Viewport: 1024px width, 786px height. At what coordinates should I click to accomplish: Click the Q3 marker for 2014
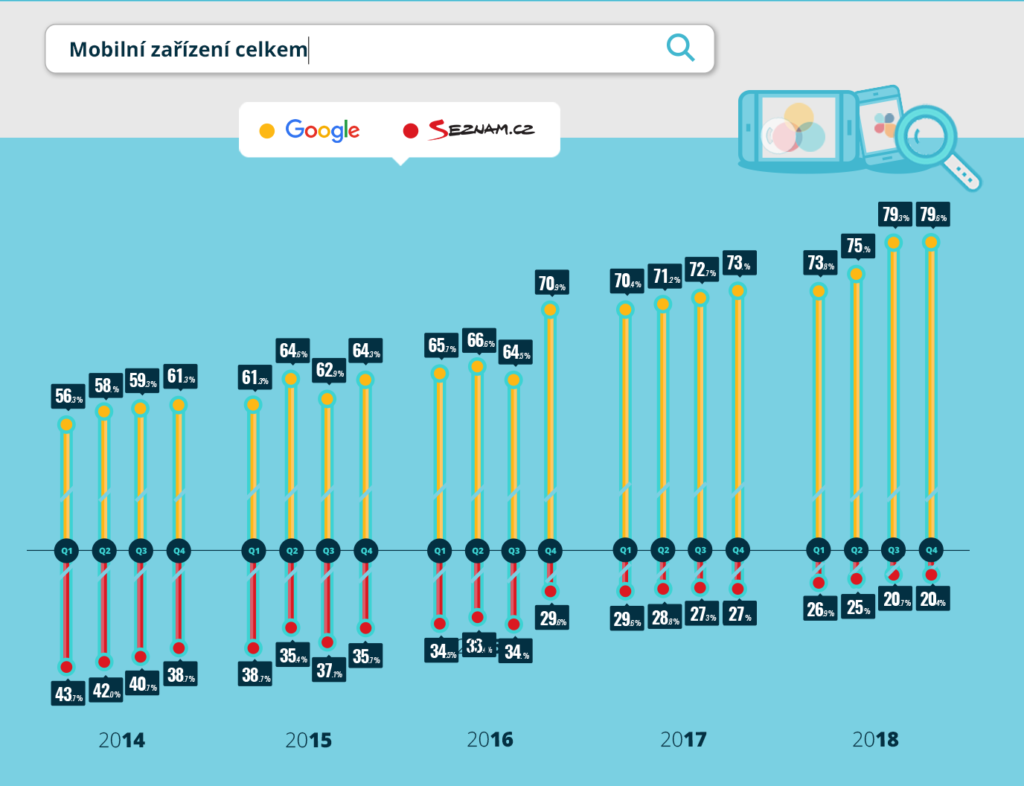(x=141, y=551)
